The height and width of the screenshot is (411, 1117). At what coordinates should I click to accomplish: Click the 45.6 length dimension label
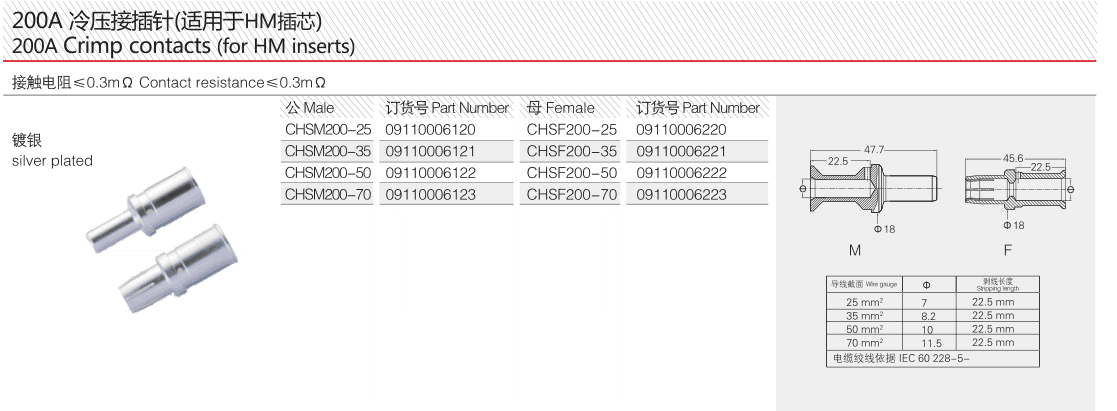[1014, 158]
